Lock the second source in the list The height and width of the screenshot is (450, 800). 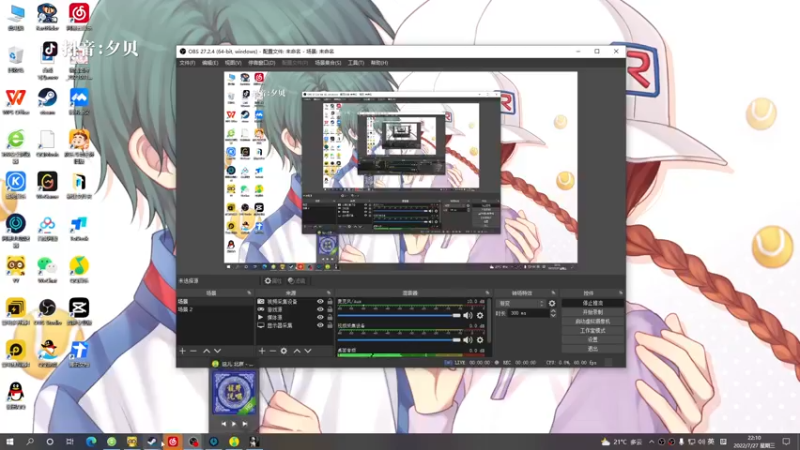click(x=330, y=309)
